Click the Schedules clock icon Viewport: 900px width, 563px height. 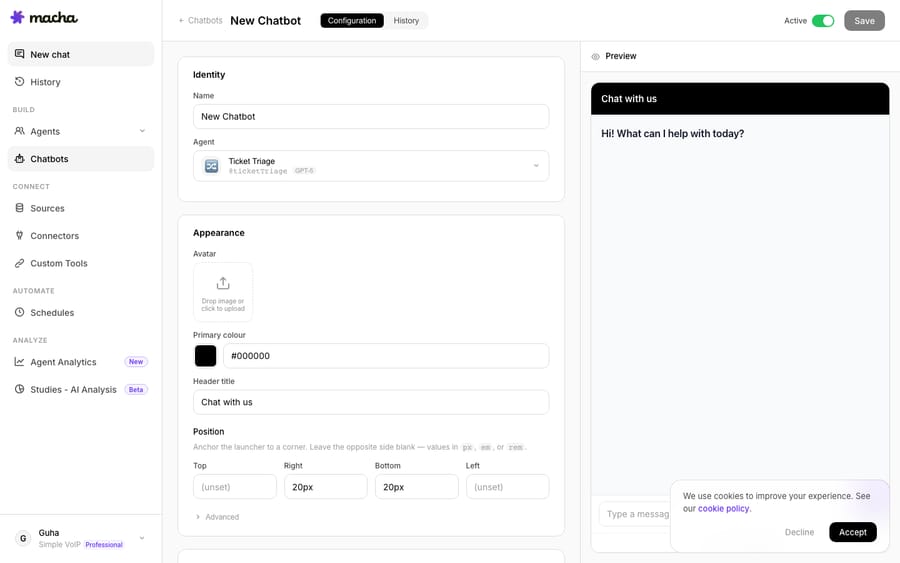click(20, 312)
